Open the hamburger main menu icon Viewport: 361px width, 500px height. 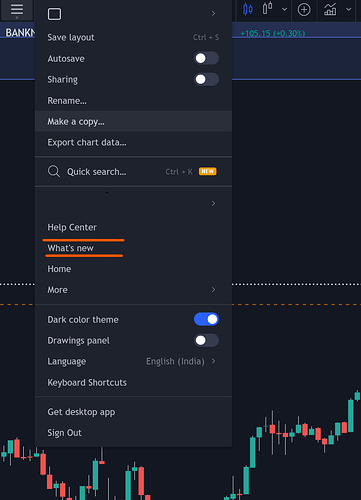[x=17, y=10]
